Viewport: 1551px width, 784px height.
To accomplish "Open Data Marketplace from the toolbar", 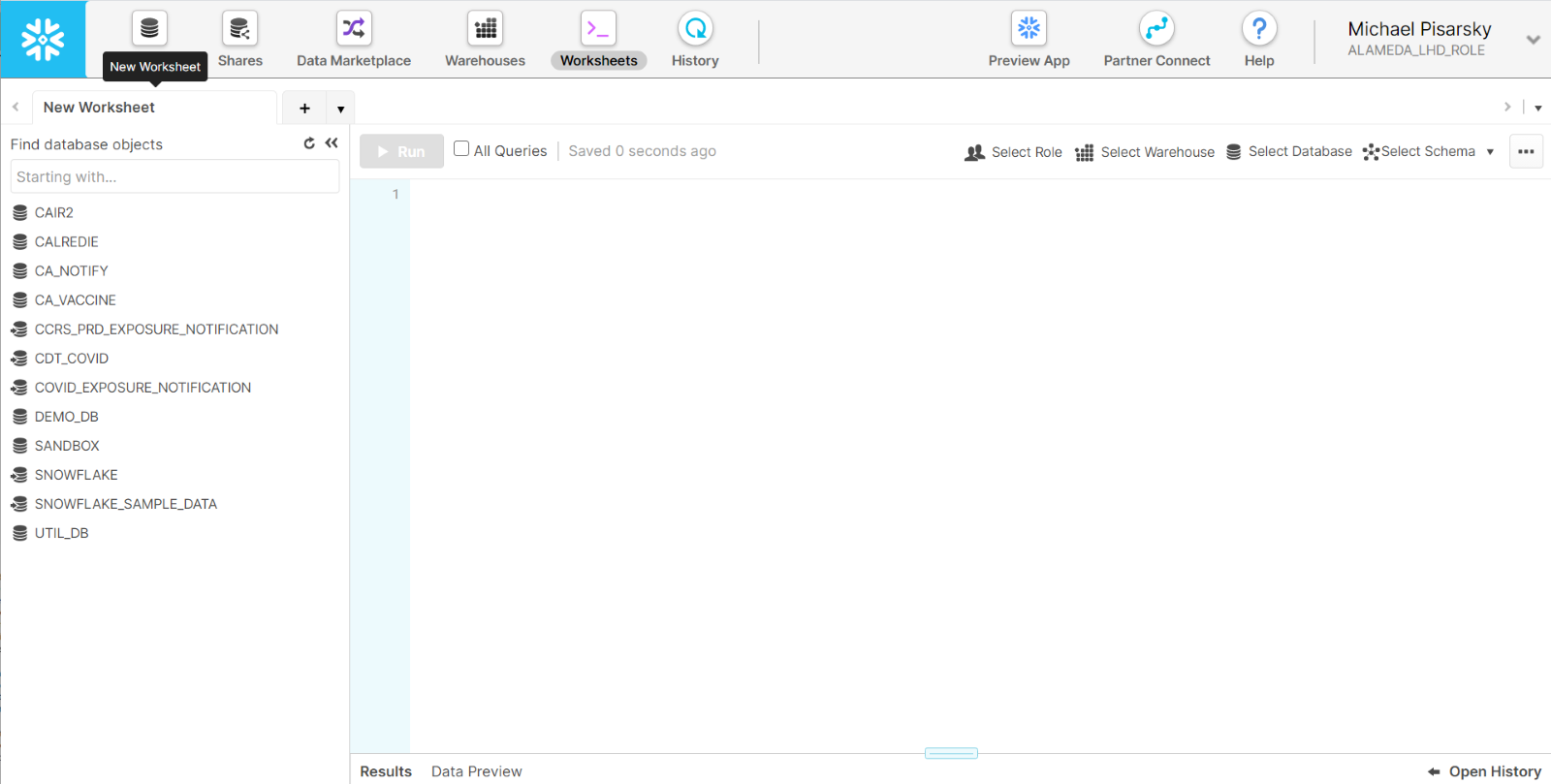I will (353, 29).
